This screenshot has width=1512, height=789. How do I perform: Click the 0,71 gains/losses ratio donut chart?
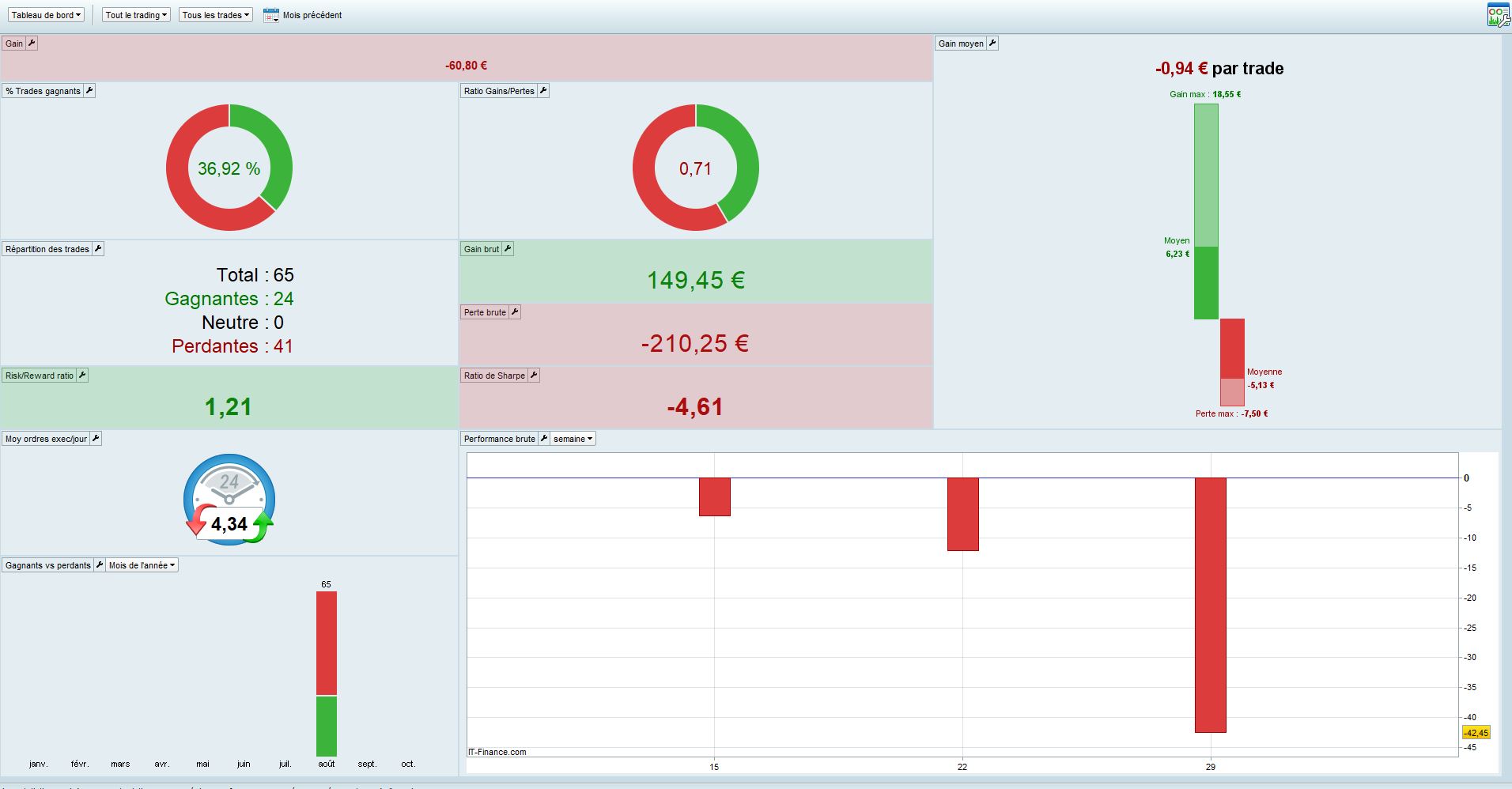click(696, 168)
